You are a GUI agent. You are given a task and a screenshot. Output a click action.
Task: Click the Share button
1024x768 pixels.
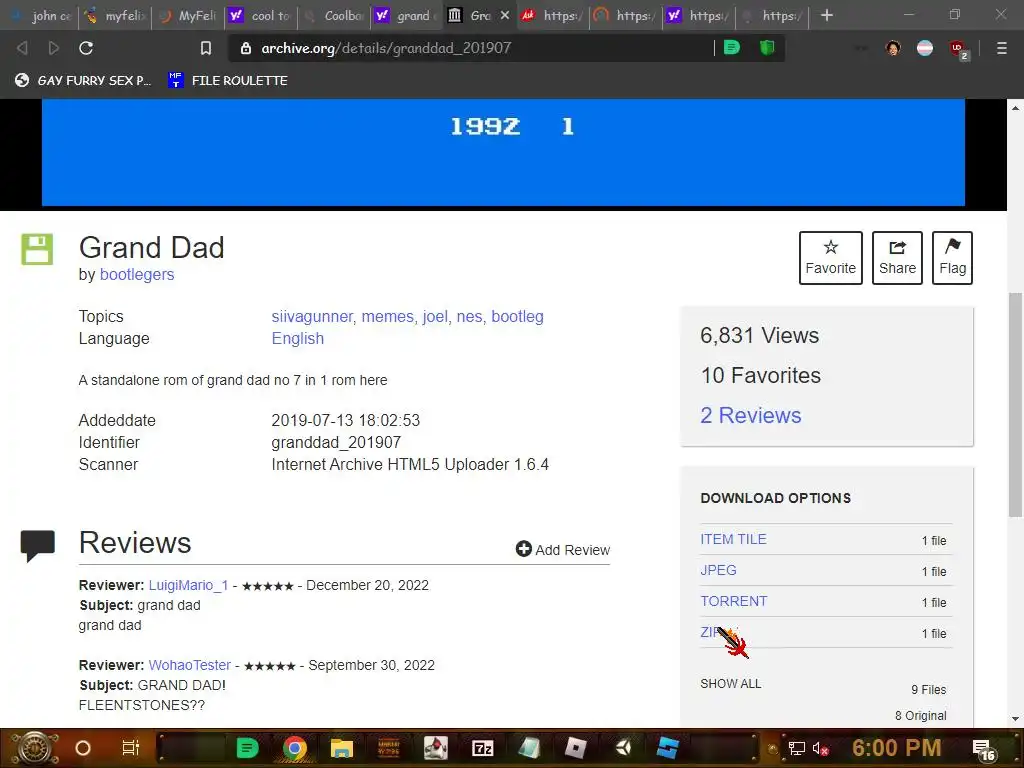point(897,258)
